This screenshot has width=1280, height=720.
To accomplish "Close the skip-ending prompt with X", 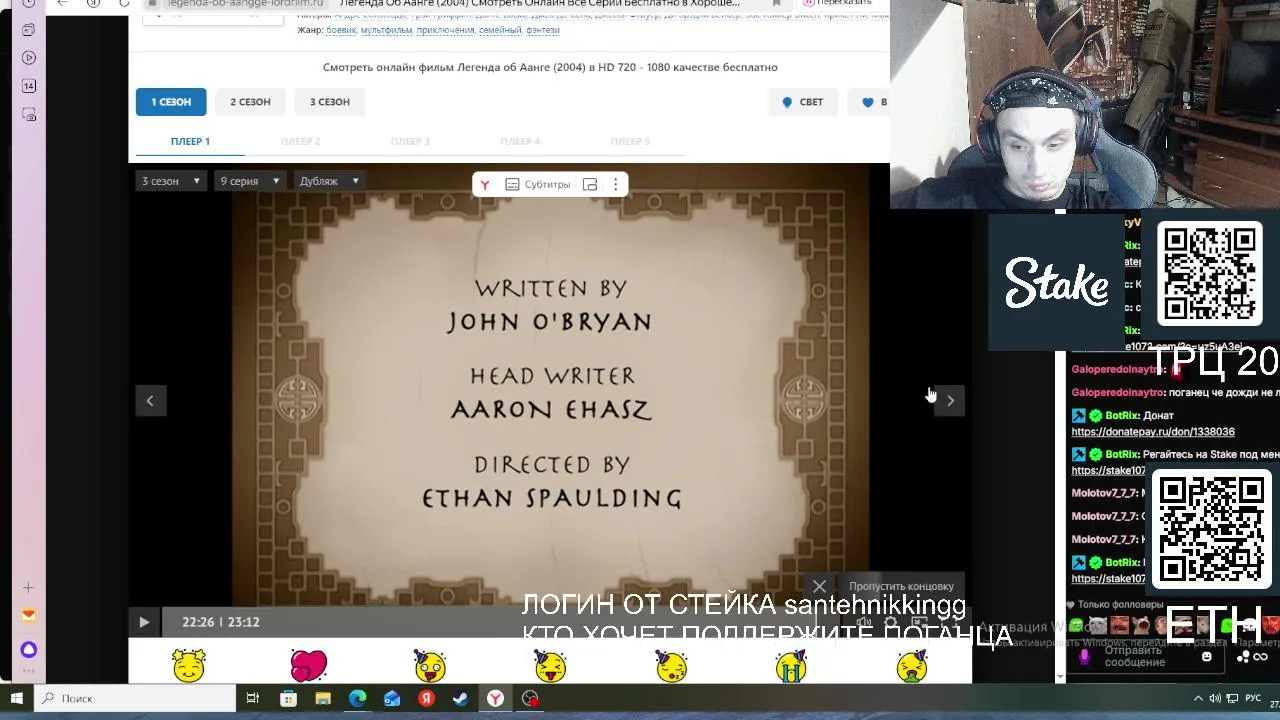I will [819, 587].
